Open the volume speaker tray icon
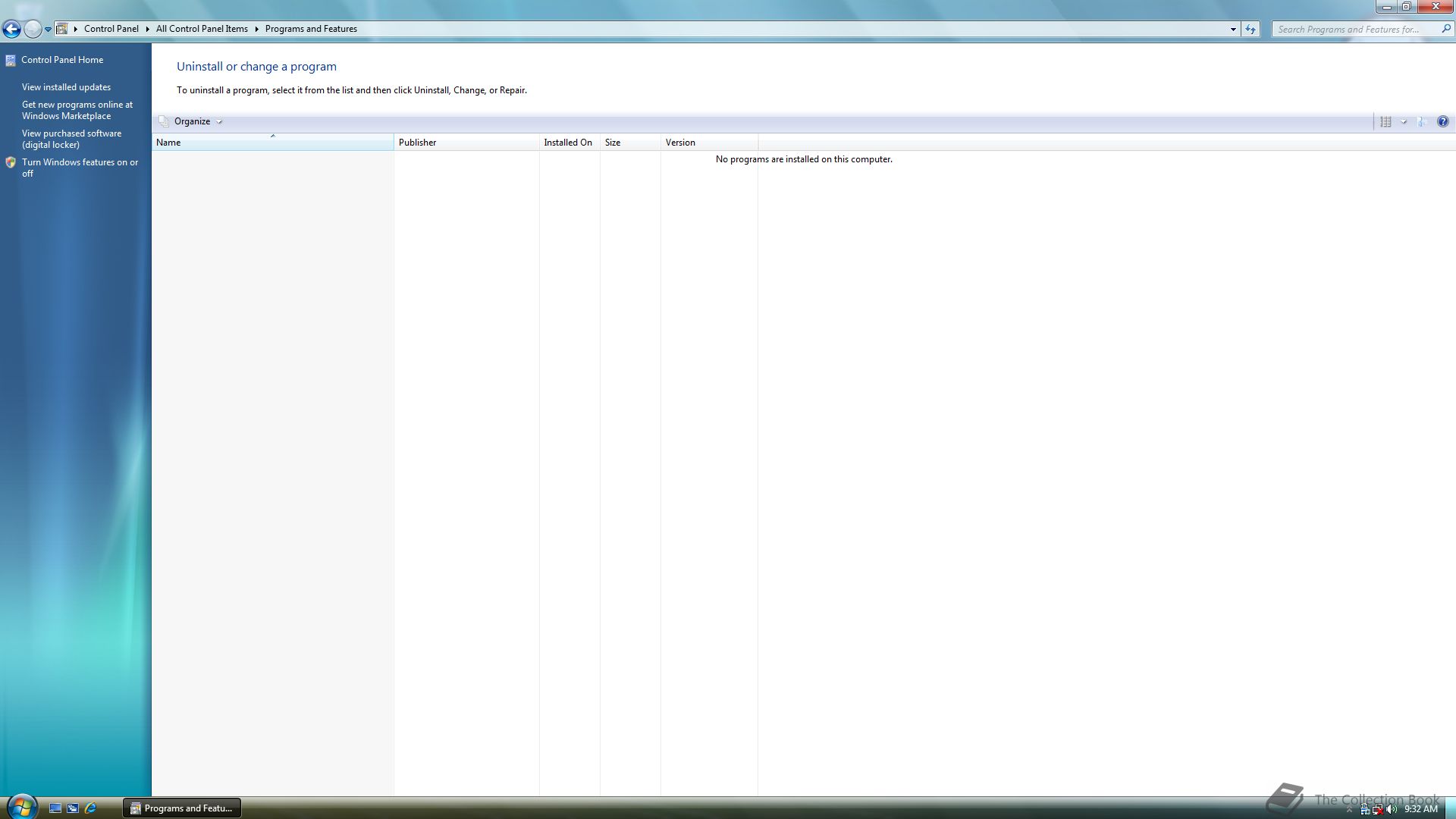The width and height of the screenshot is (1456, 819). click(x=1391, y=809)
